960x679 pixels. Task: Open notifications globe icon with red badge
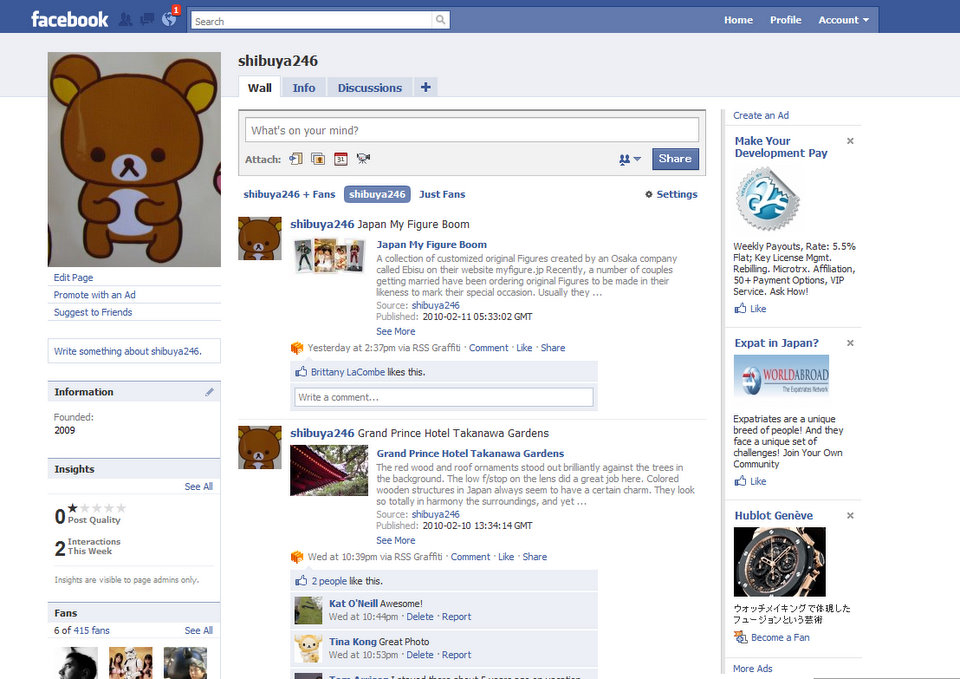click(169, 18)
